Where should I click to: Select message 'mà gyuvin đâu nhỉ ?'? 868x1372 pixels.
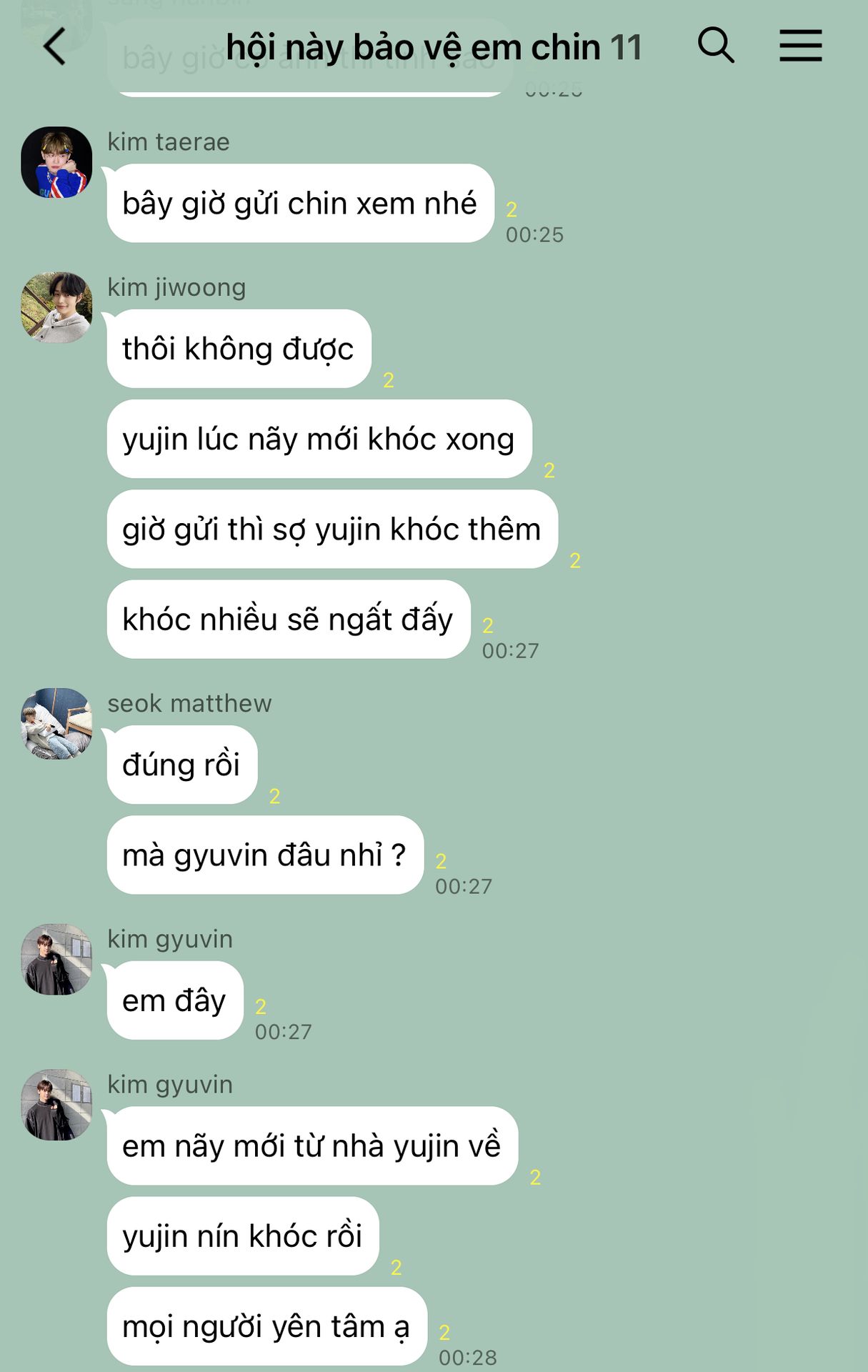pyautogui.click(x=265, y=855)
